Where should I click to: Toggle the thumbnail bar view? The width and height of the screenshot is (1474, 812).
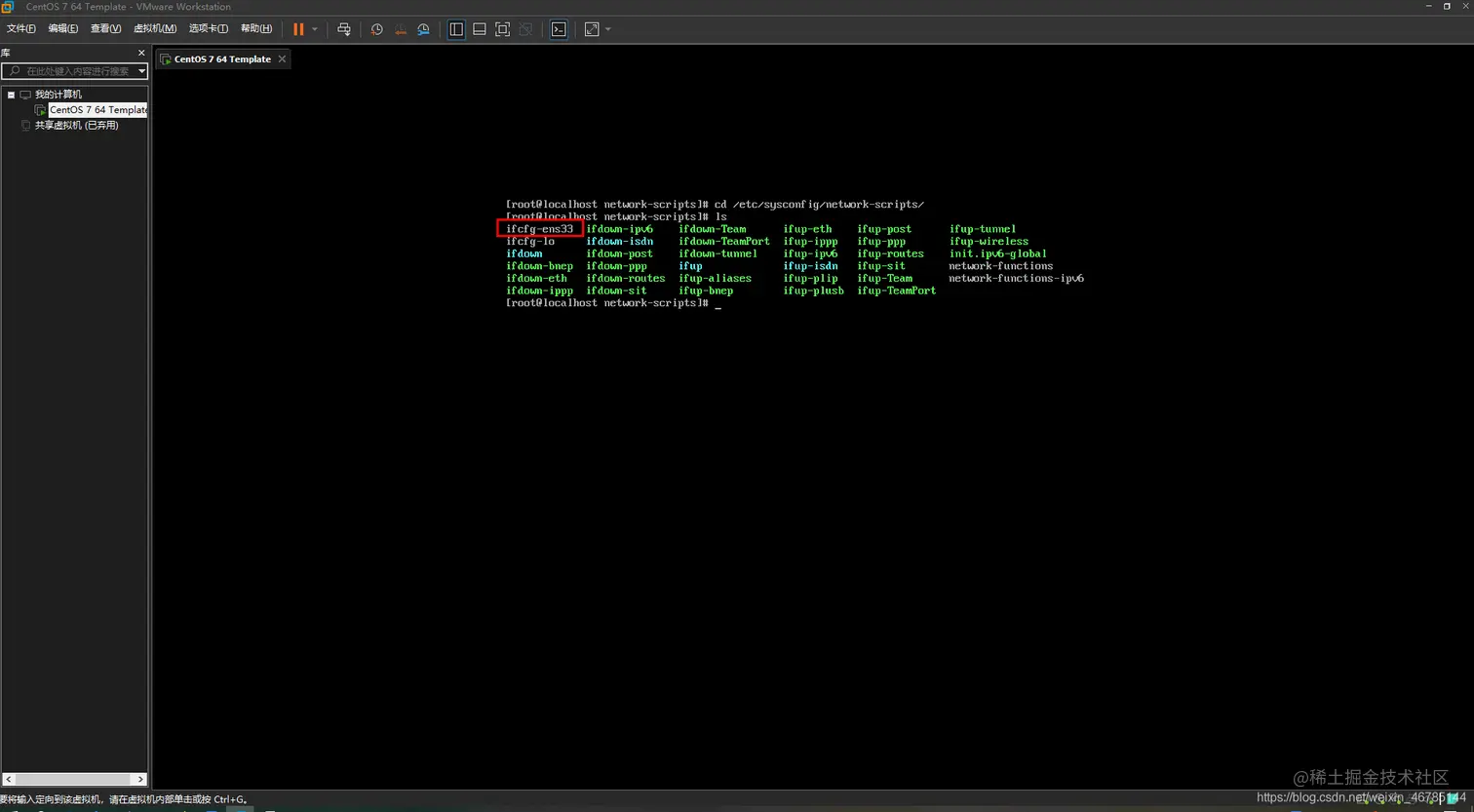480,29
